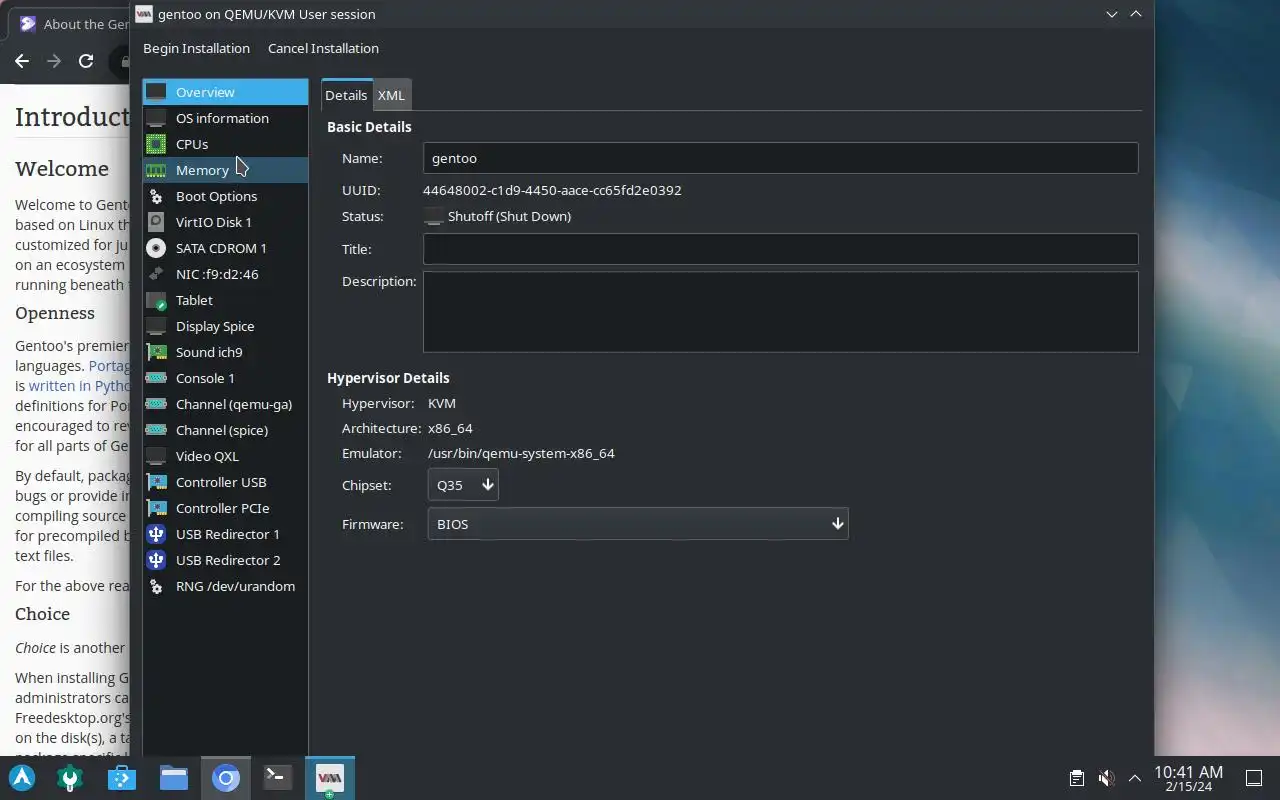Click the Display Spice monitor icon
The width and height of the screenshot is (1280, 800).
pyautogui.click(x=156, y=326)
